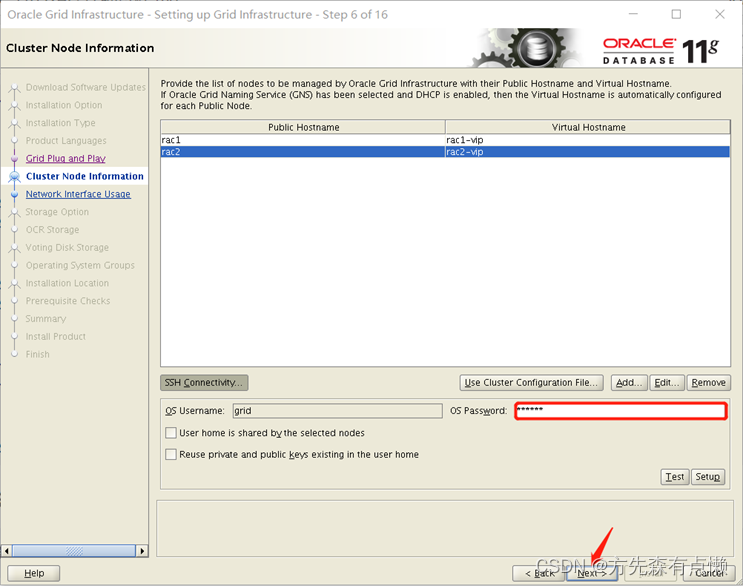
Task: Select Cluster Node Information step
Action: pyautogui.click(x=85, y=176)
